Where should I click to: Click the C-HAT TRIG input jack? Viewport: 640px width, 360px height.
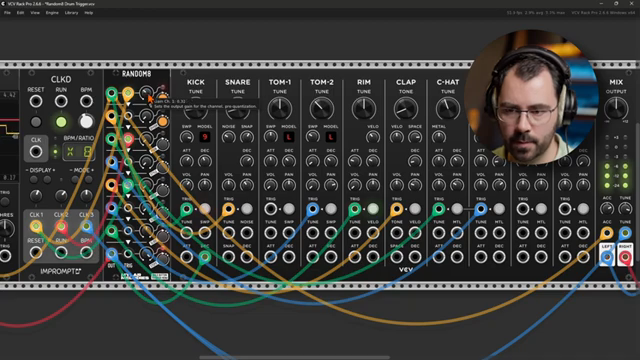coord(439,209)
